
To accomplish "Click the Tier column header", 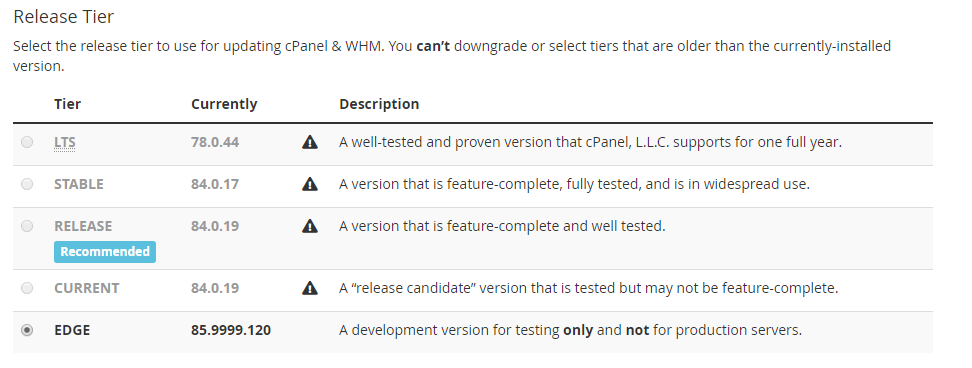I will 68,104.
